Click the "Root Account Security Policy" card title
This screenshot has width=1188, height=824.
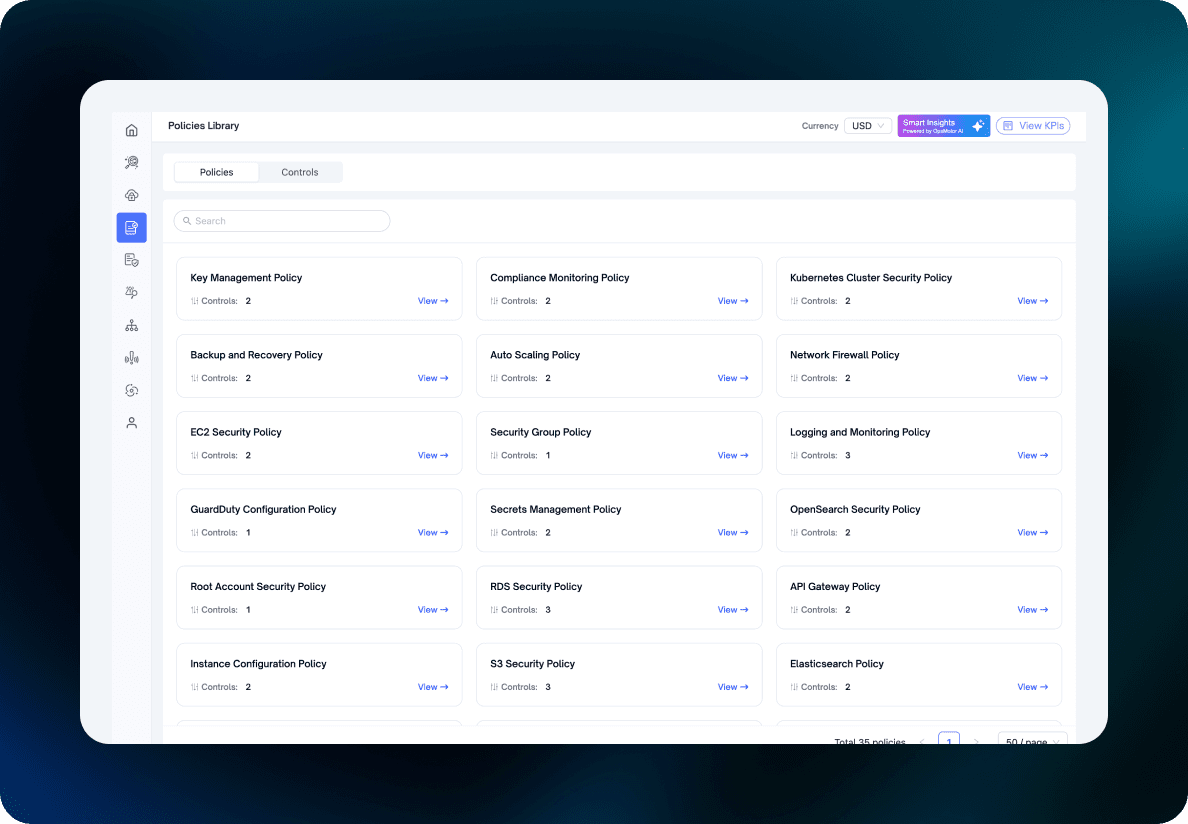[258, 587]
